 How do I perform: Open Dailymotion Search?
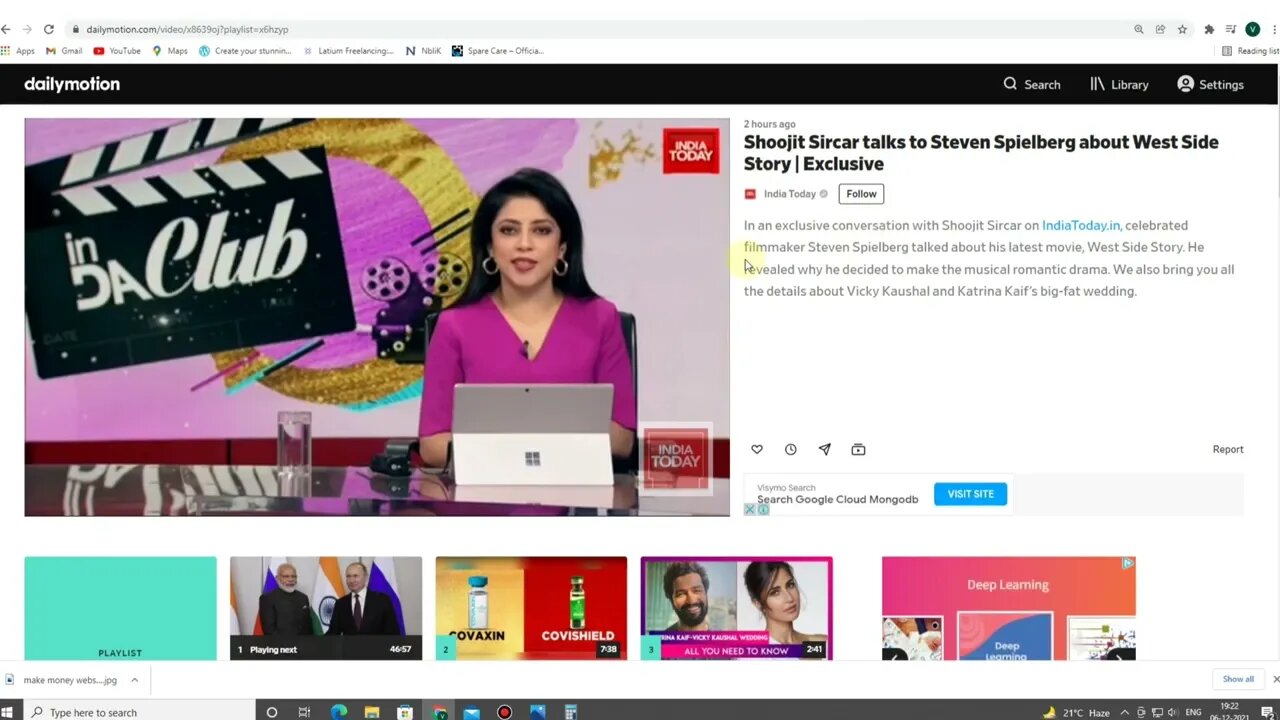coord(1032,84)
